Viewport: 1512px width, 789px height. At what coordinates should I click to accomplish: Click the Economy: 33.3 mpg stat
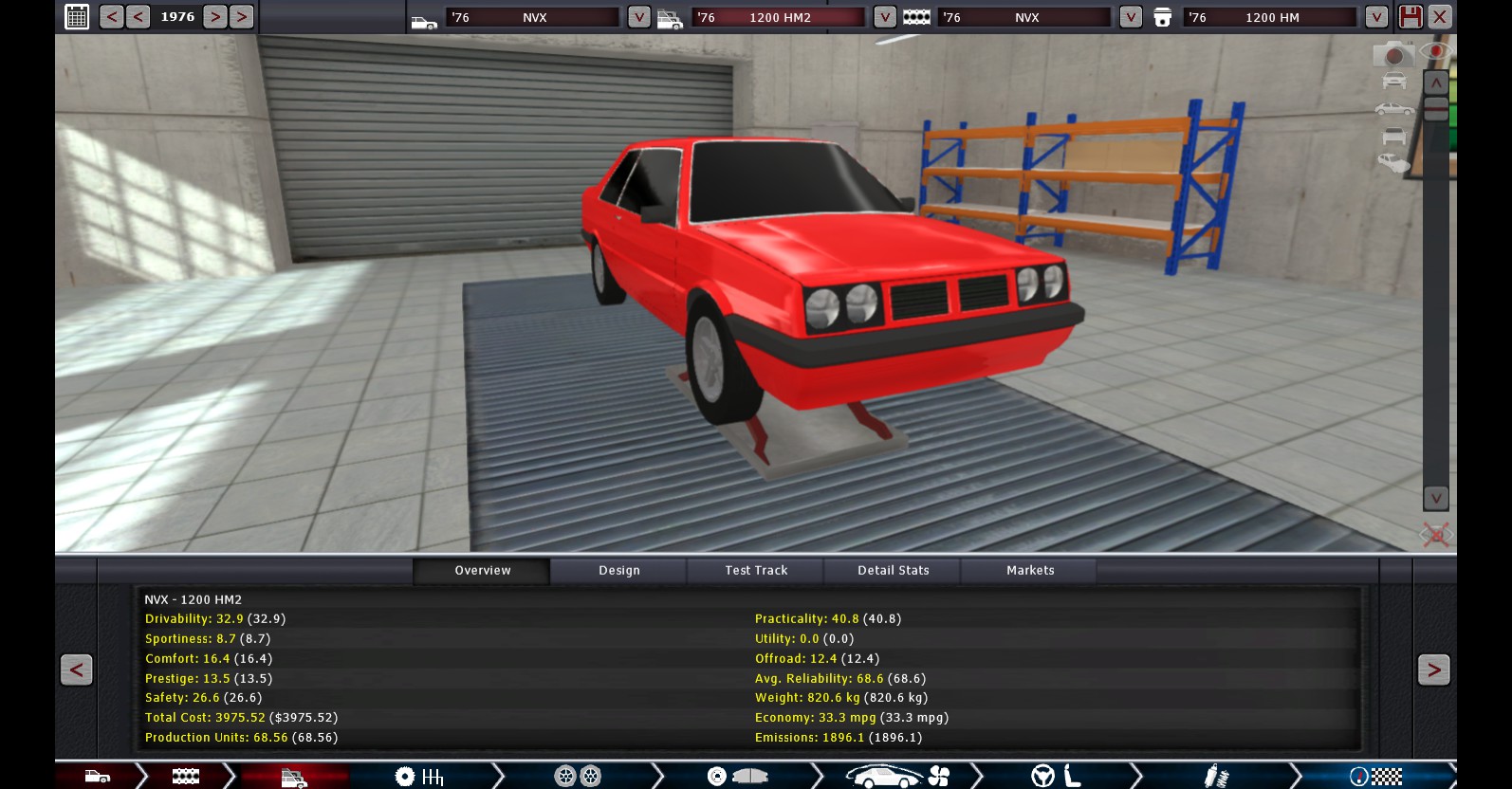(852, 717)
